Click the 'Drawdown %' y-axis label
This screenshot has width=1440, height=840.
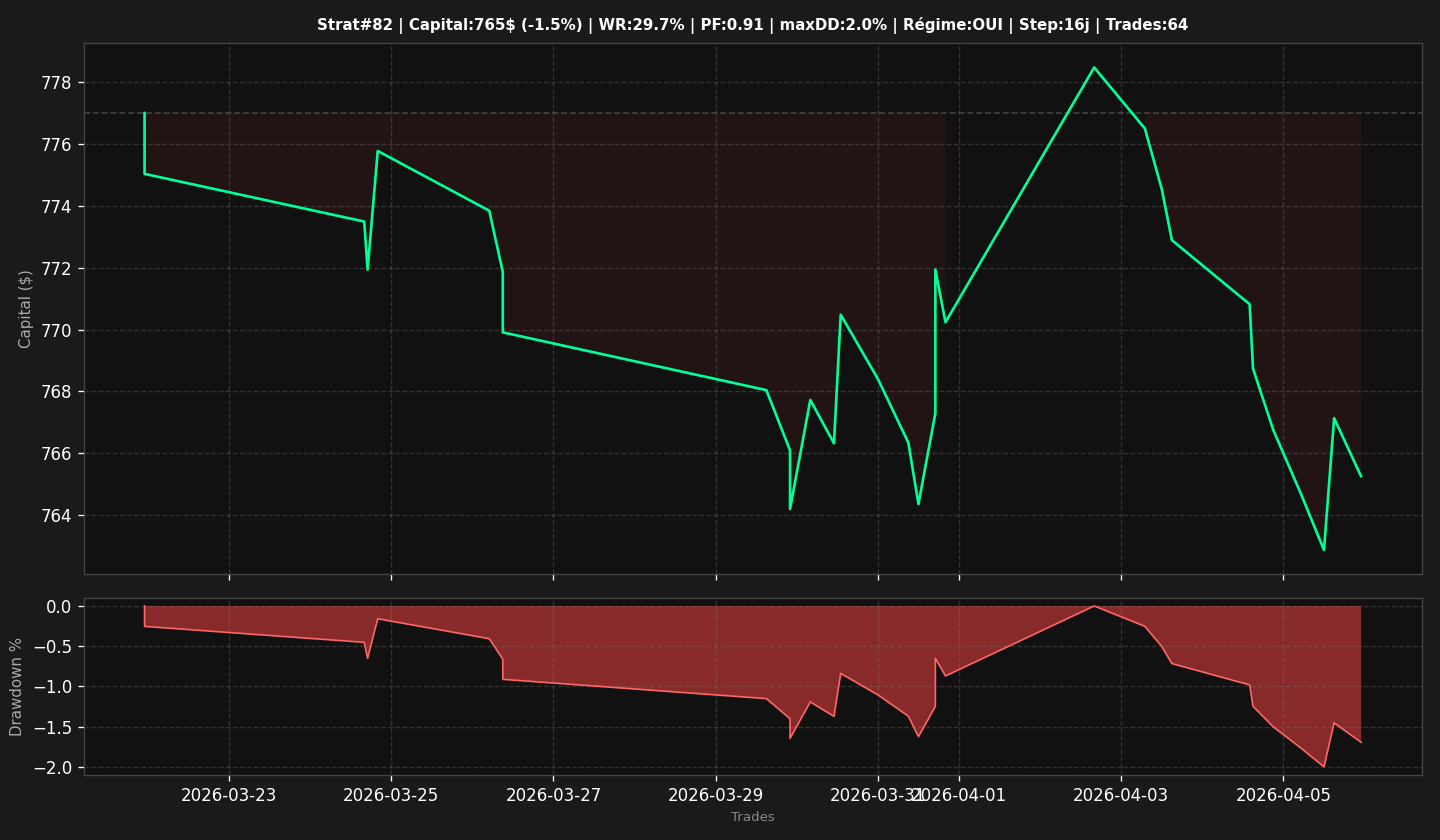point(16,687)
